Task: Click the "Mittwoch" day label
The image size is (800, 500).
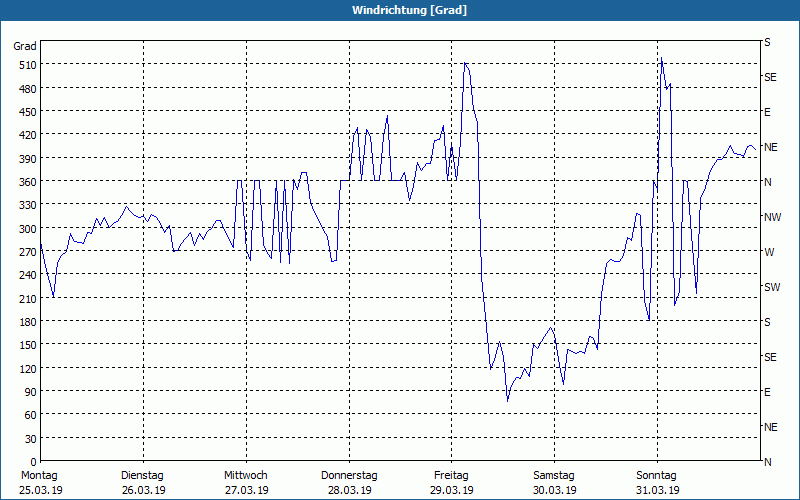Action: click(x=246, y=476)
